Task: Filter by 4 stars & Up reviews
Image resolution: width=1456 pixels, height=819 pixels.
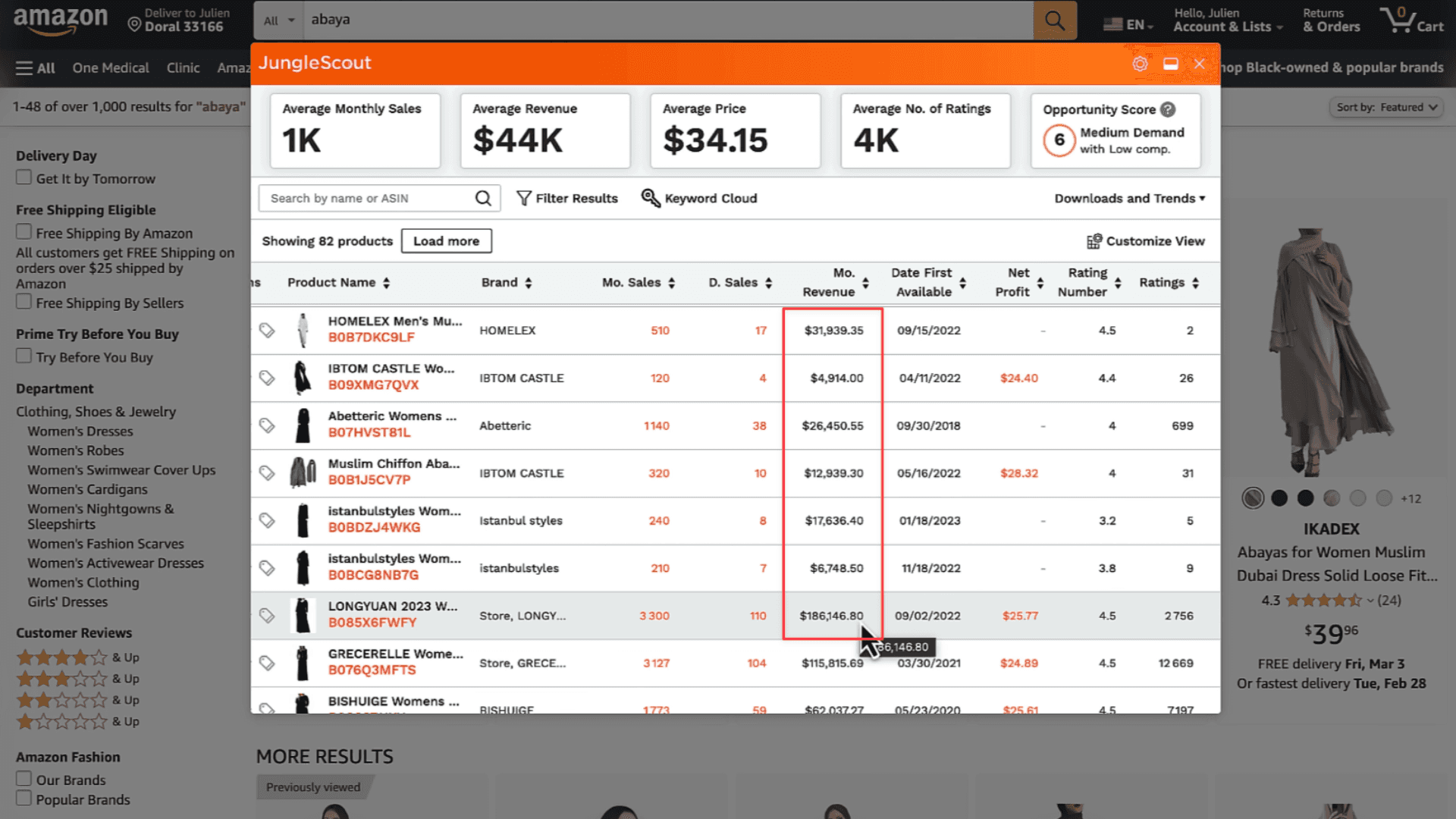Action: coord(78,657)
